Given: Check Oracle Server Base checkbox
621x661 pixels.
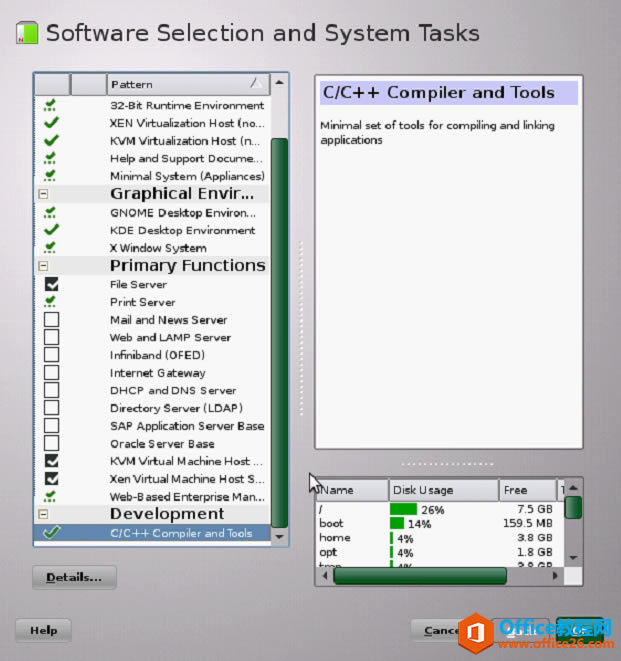Looking at the screenshot, I should [51, 443].
